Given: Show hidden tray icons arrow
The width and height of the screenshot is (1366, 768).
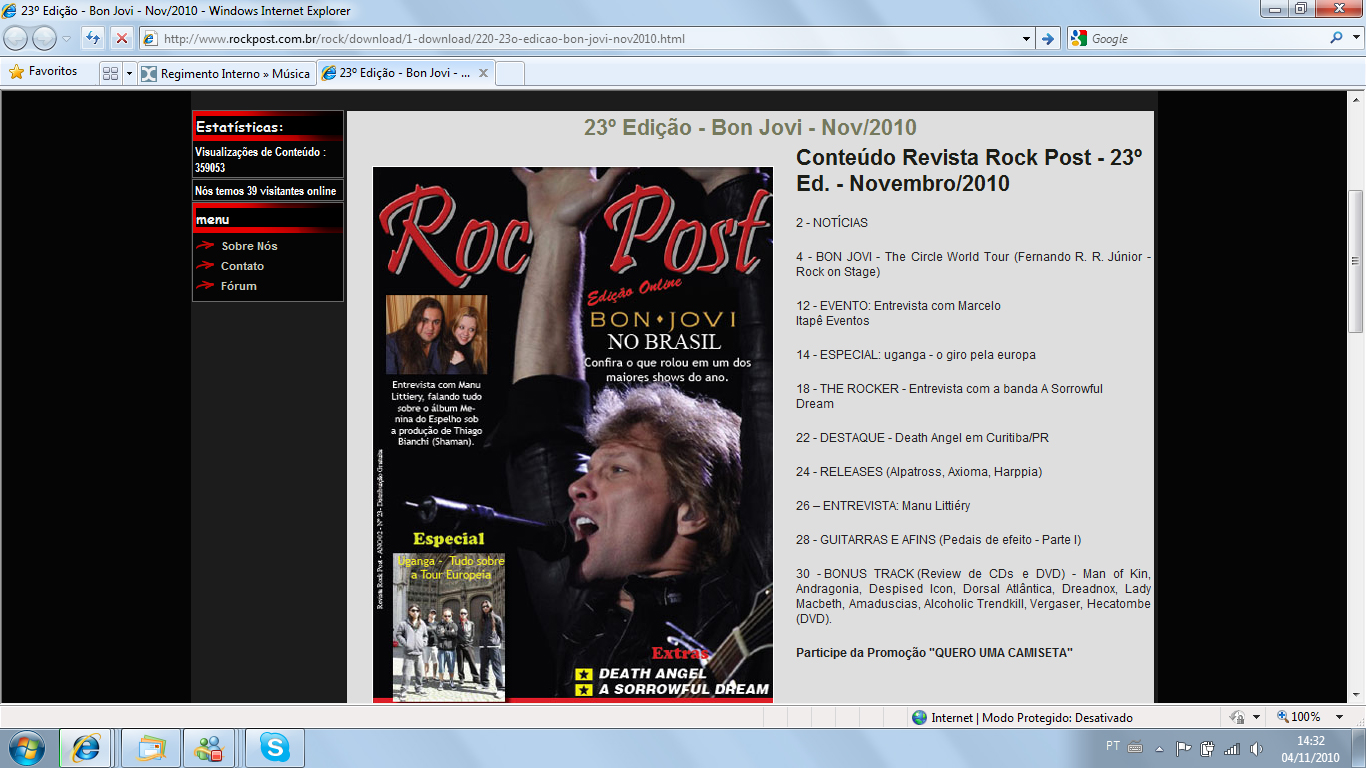Looking at the screenshot, I should tap(1159, 748).
